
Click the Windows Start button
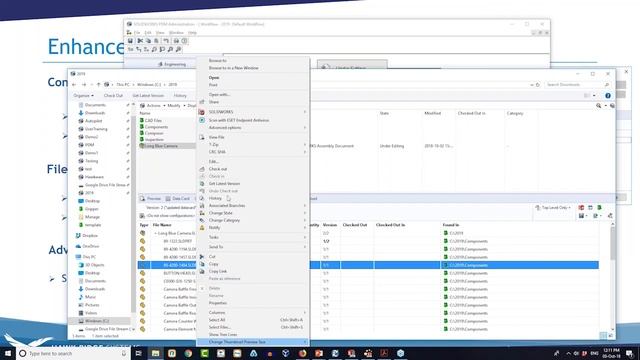tap(8, 353)
